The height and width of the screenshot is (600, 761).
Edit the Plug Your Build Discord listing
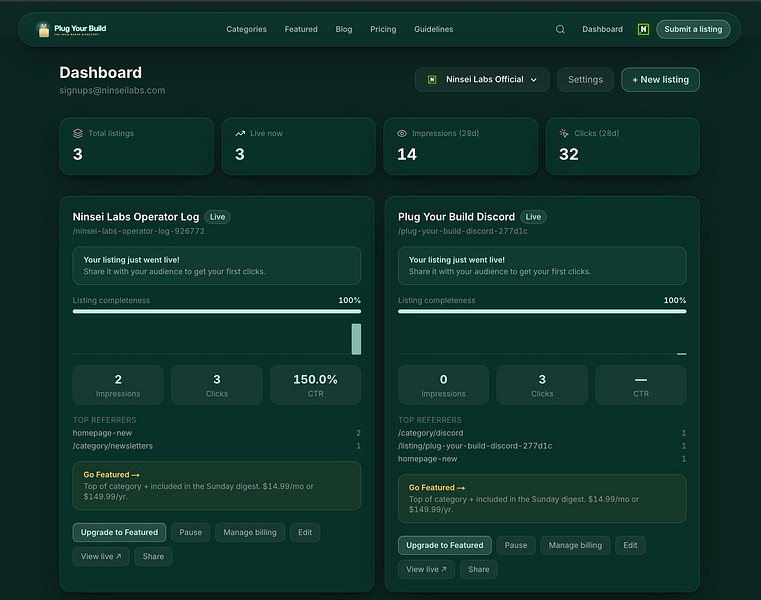[630, 545]
